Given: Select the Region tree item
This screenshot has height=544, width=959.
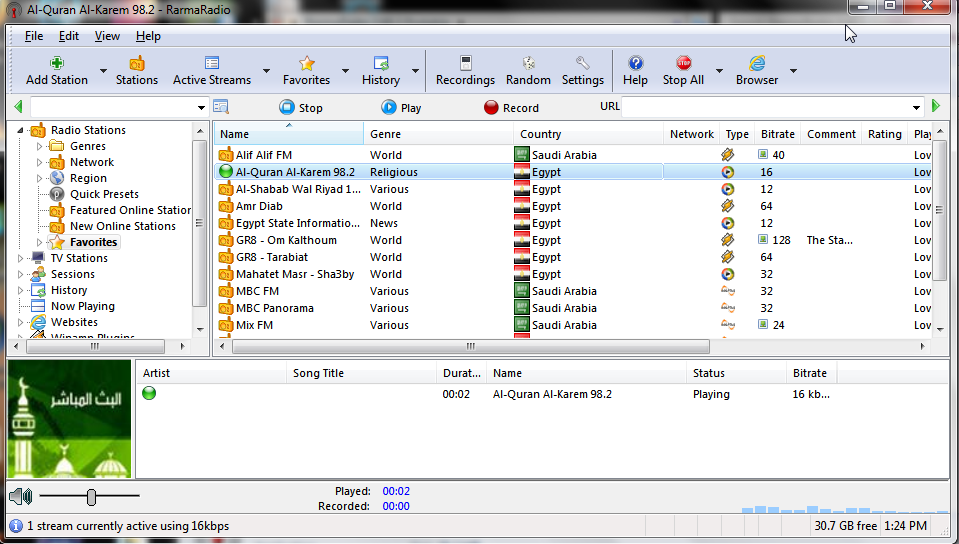Looking at the screenshot, I should pyautogui.click(x=88, y=178).
